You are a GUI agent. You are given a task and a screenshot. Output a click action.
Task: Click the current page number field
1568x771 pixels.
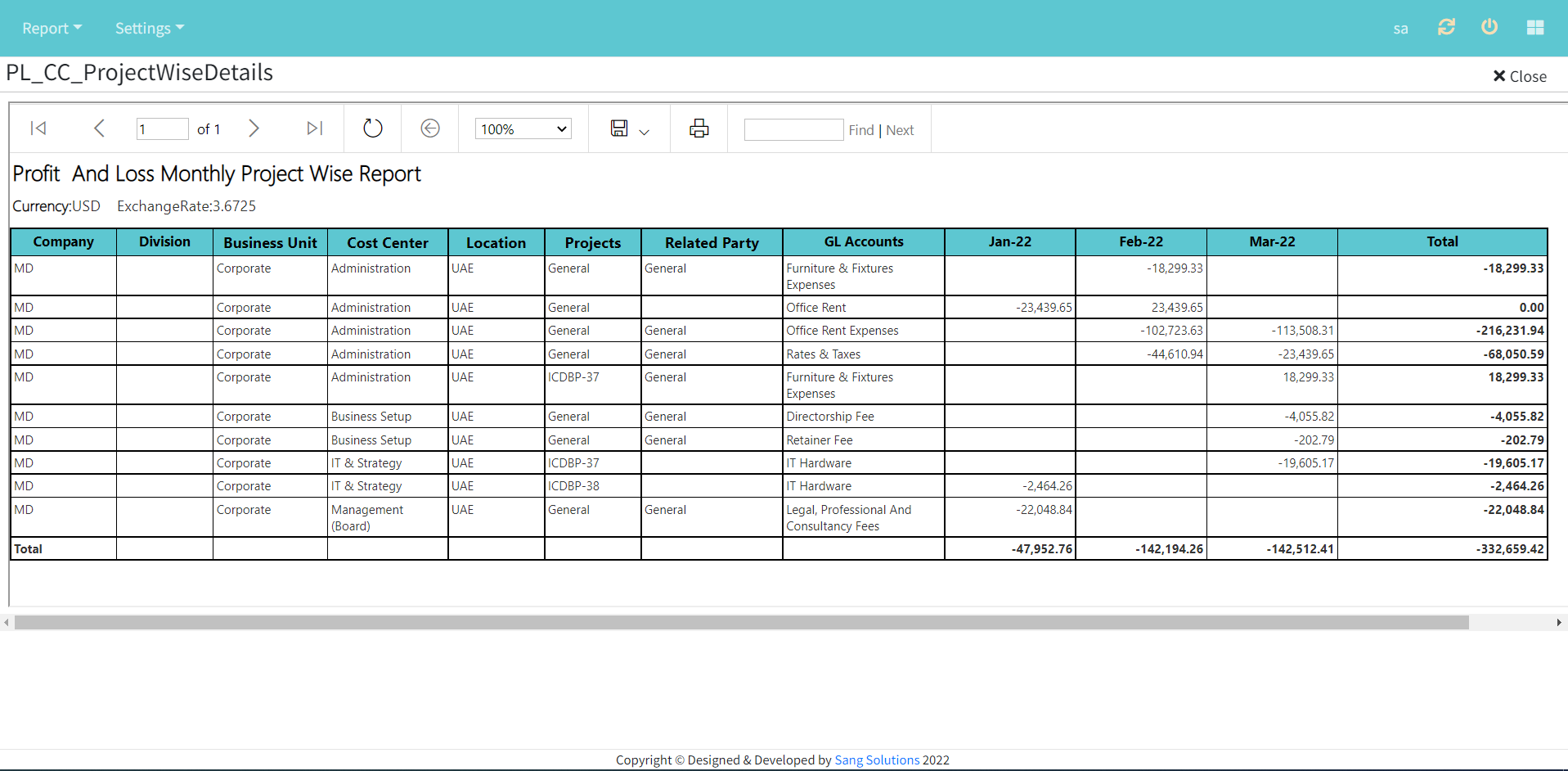pos(162,129)
